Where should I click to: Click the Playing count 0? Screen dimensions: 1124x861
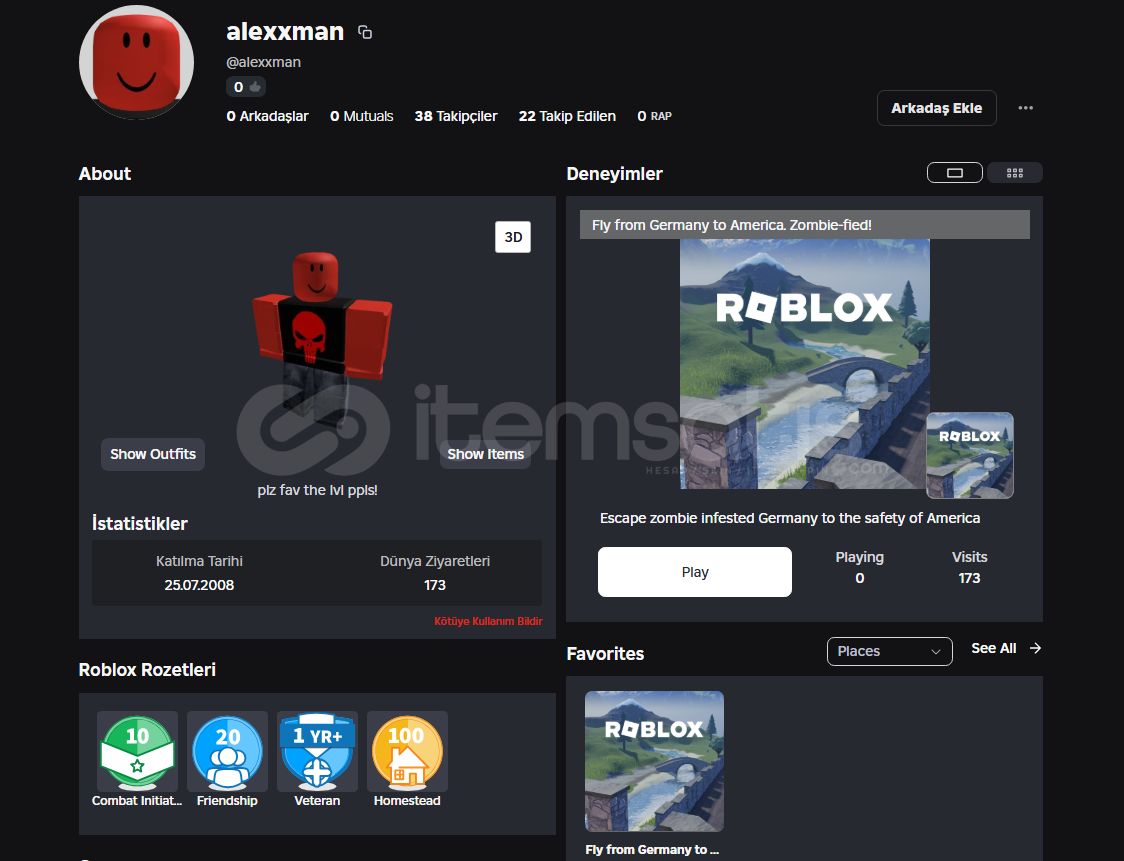[859, 578]
